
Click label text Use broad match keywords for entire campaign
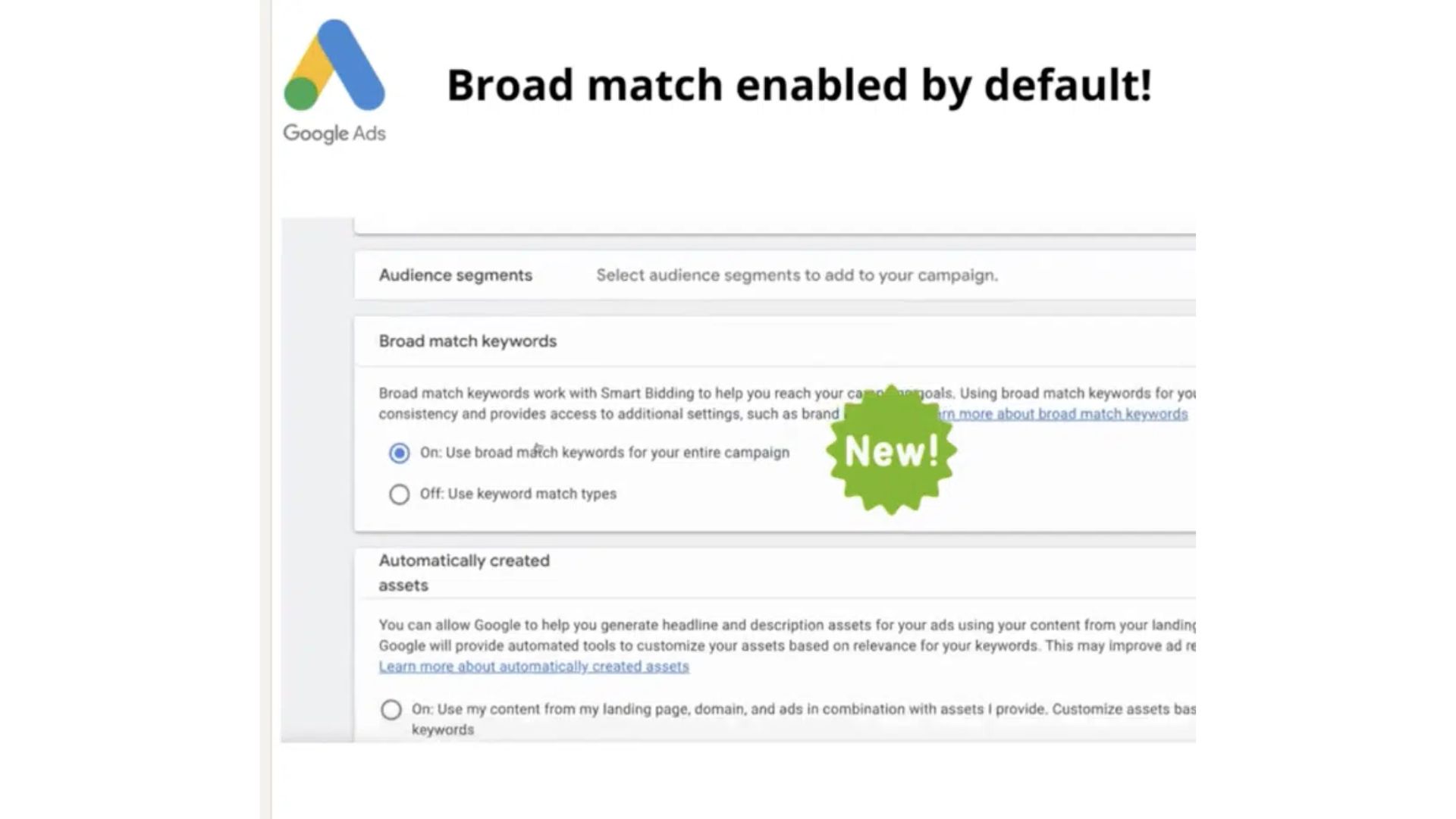coord(604,453)
